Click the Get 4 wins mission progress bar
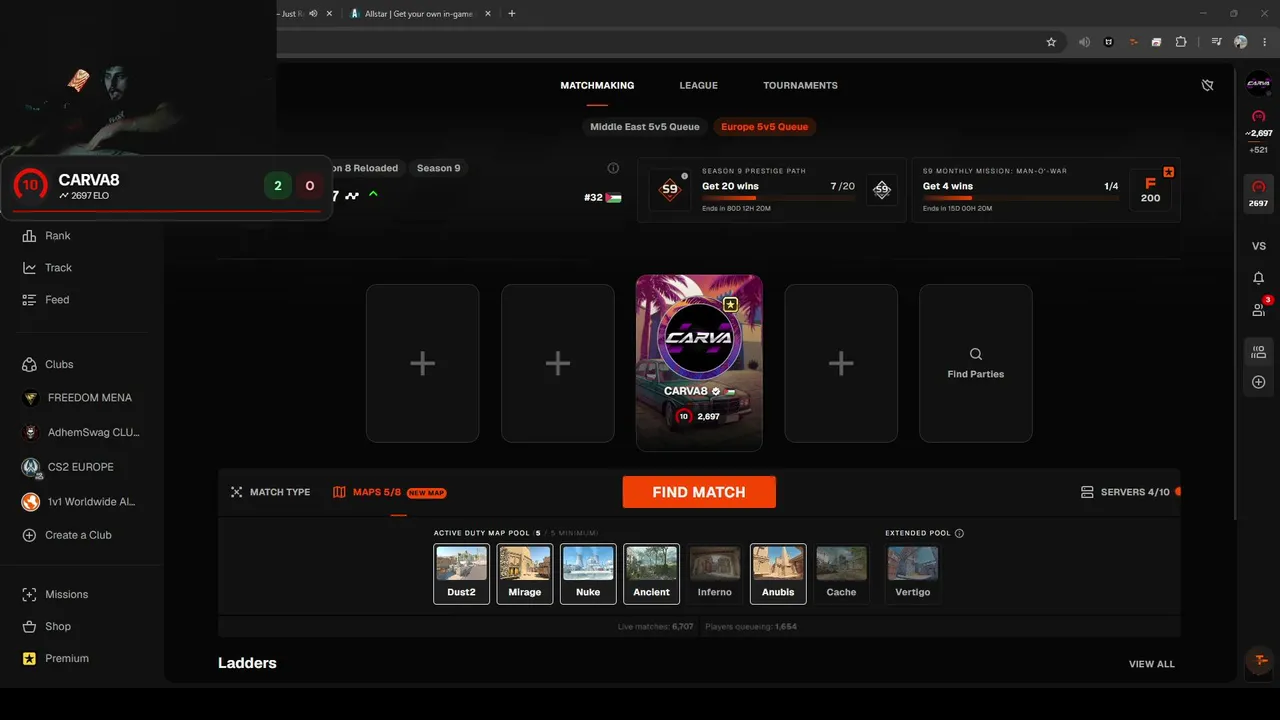This screenshot has width=1280, height=720. (x=1020, y=198)
